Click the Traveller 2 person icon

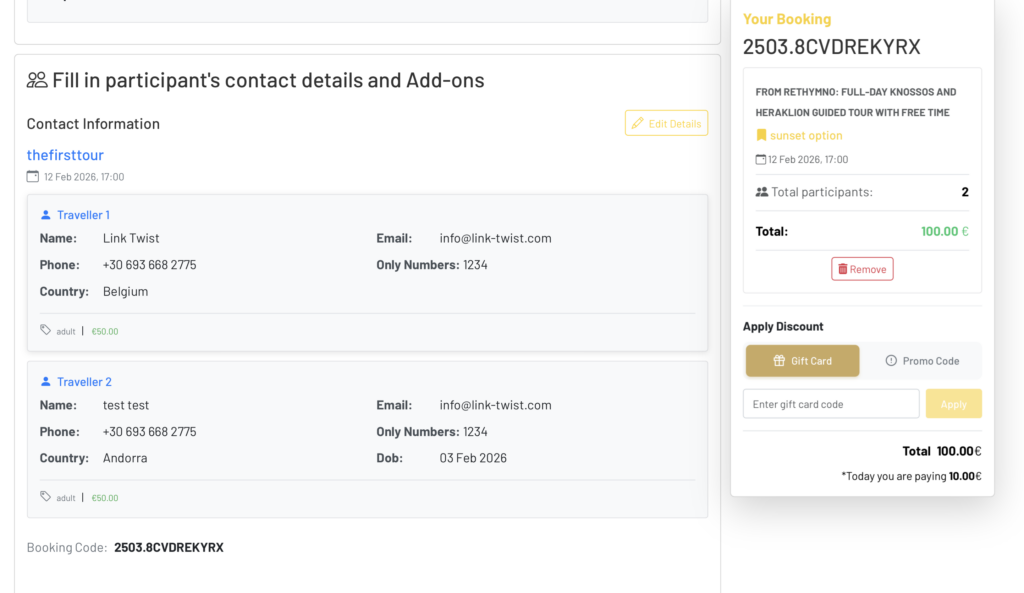pyautogui.click(x=46, y=382)
